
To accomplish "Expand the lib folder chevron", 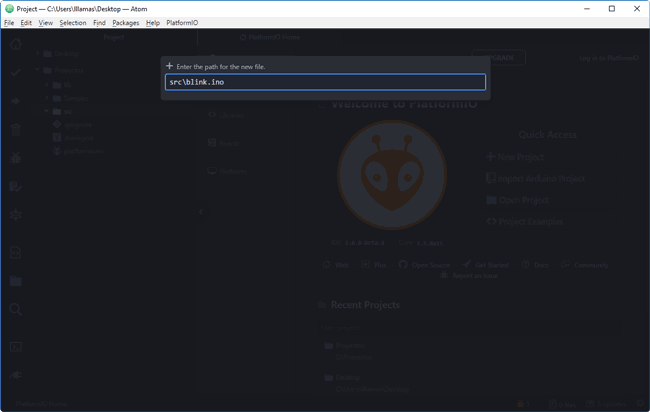I will pyautogui.click(x=47, y=85).
